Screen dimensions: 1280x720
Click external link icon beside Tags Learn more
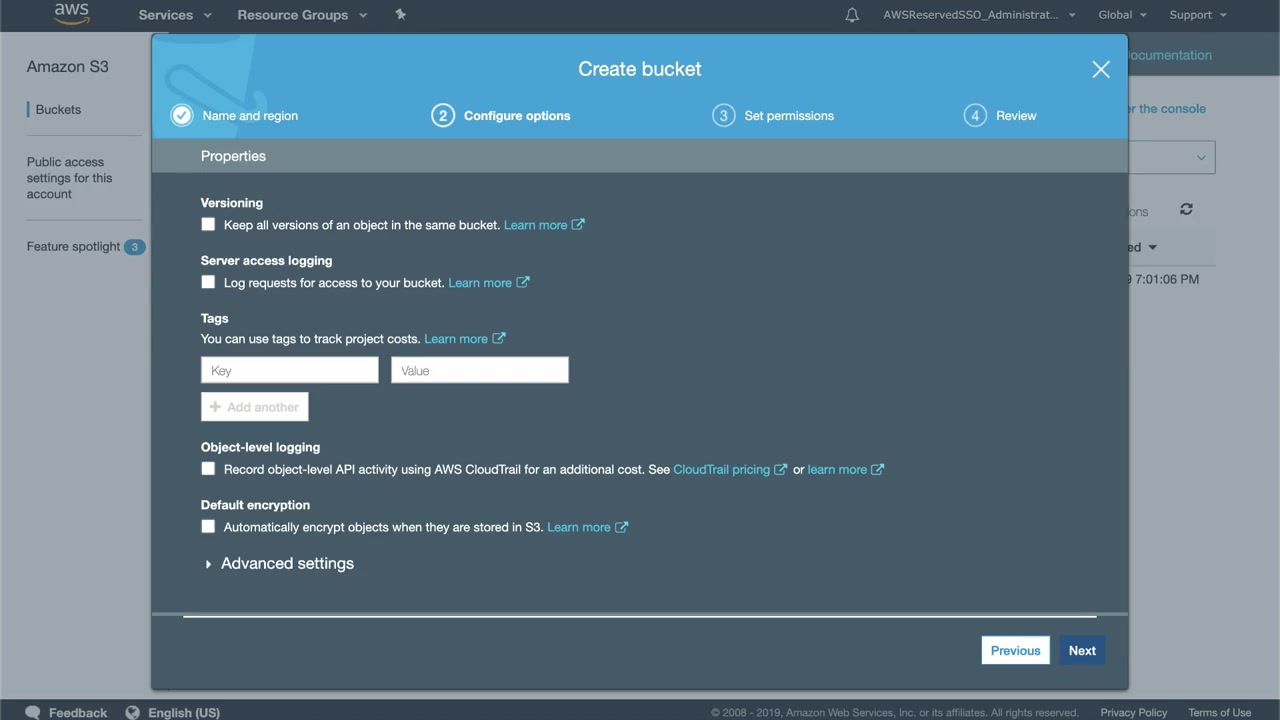(499, 339)
